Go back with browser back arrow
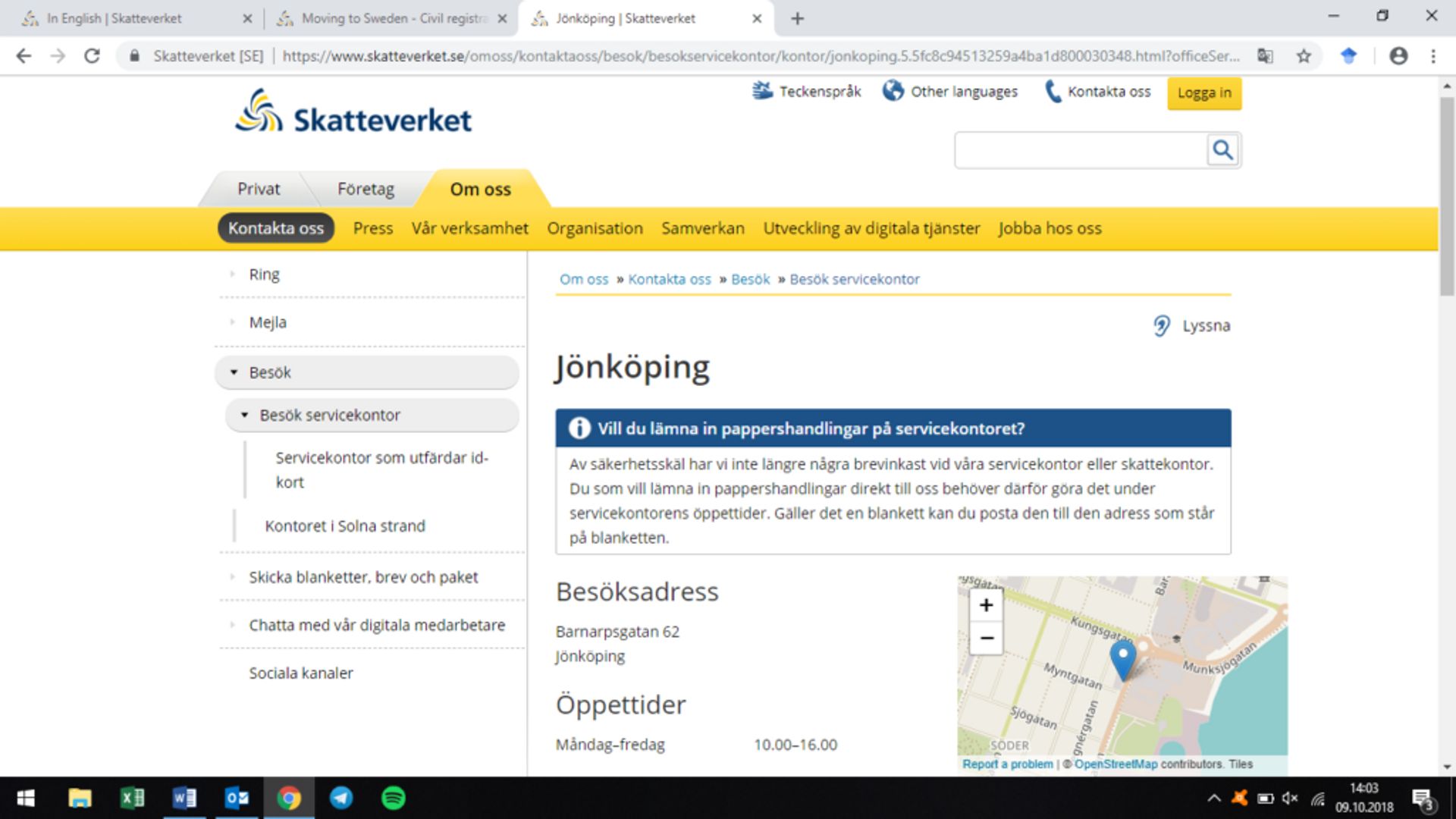Image resolution: width=1456 pixels, height=819 pixels. [x=24, y=55]
